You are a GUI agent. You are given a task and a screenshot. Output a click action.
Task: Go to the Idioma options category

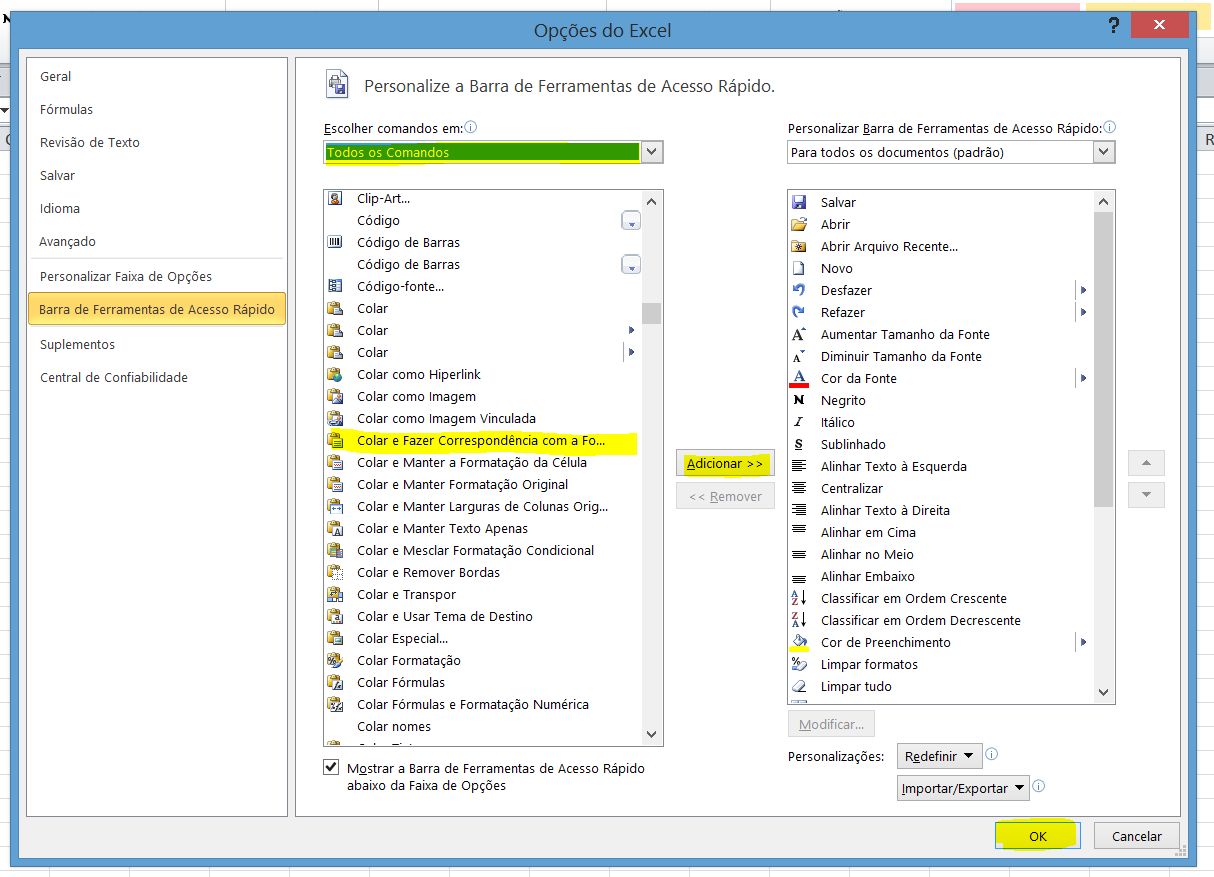157,209
